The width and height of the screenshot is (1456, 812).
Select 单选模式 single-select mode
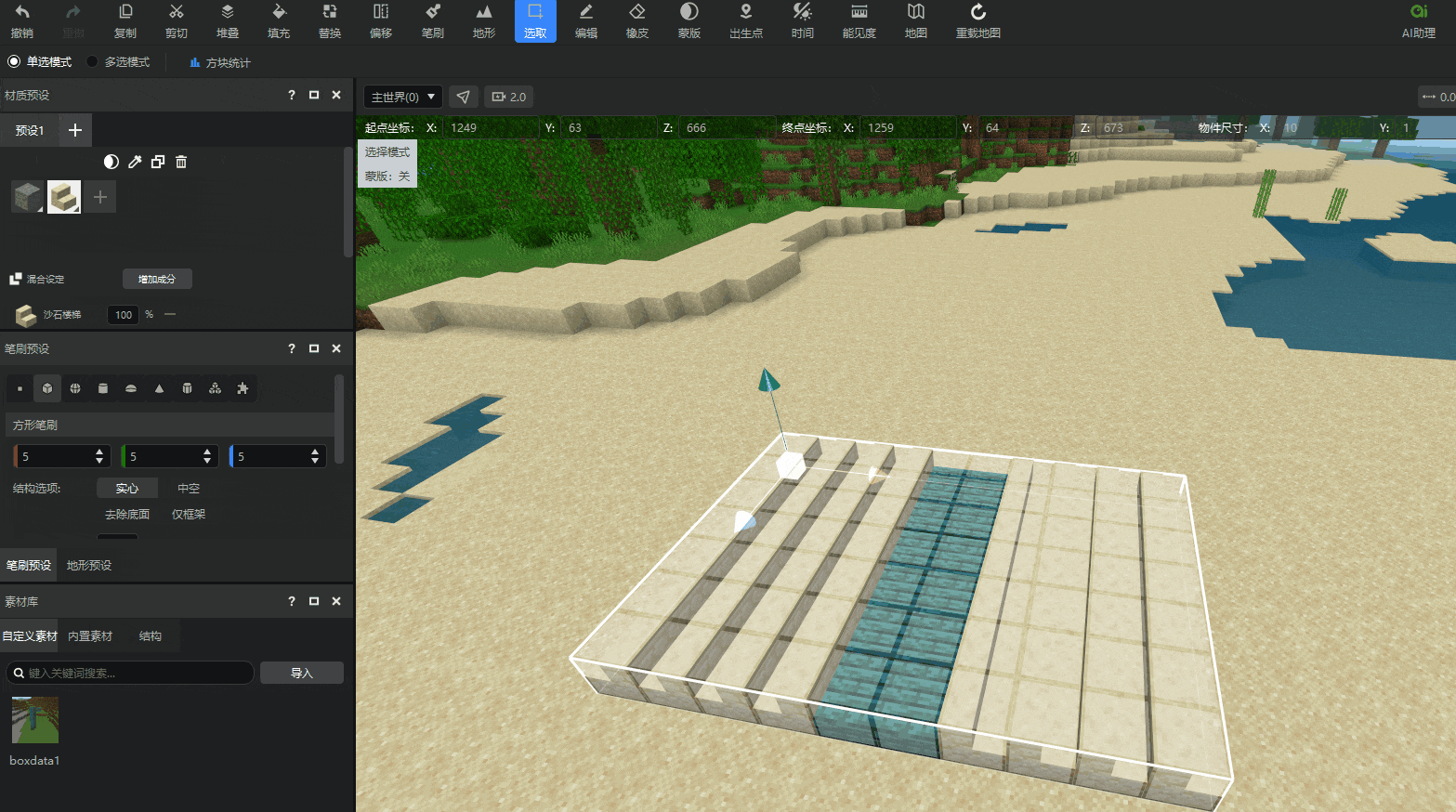click(40, 62)
